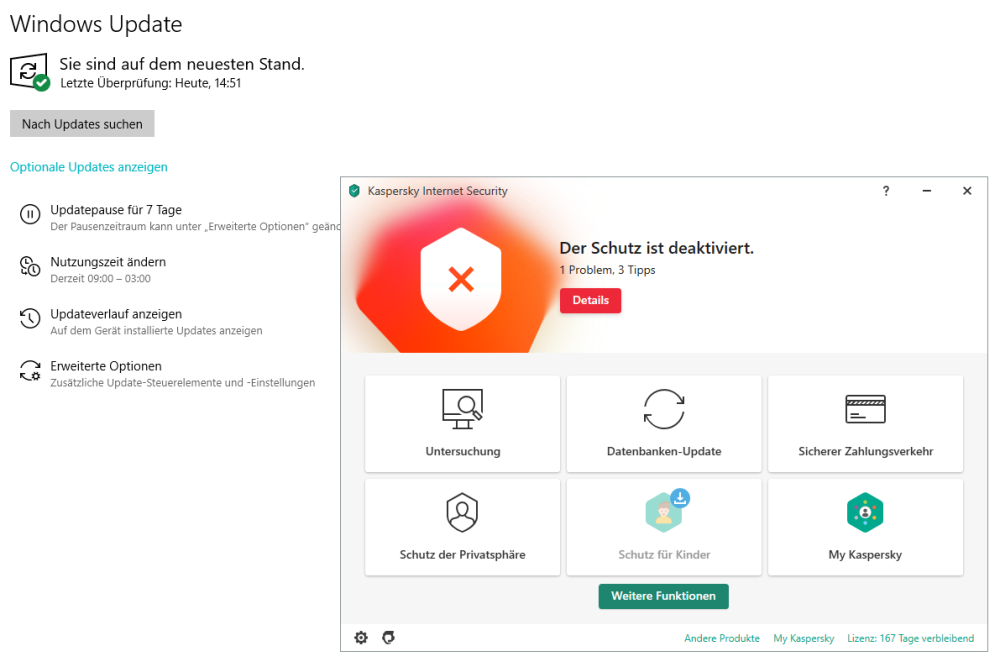Viewport: 1000px width, 667px height.
Task: Open Sicherer Zahlungsverkehr tile
Action: [865, 423]
